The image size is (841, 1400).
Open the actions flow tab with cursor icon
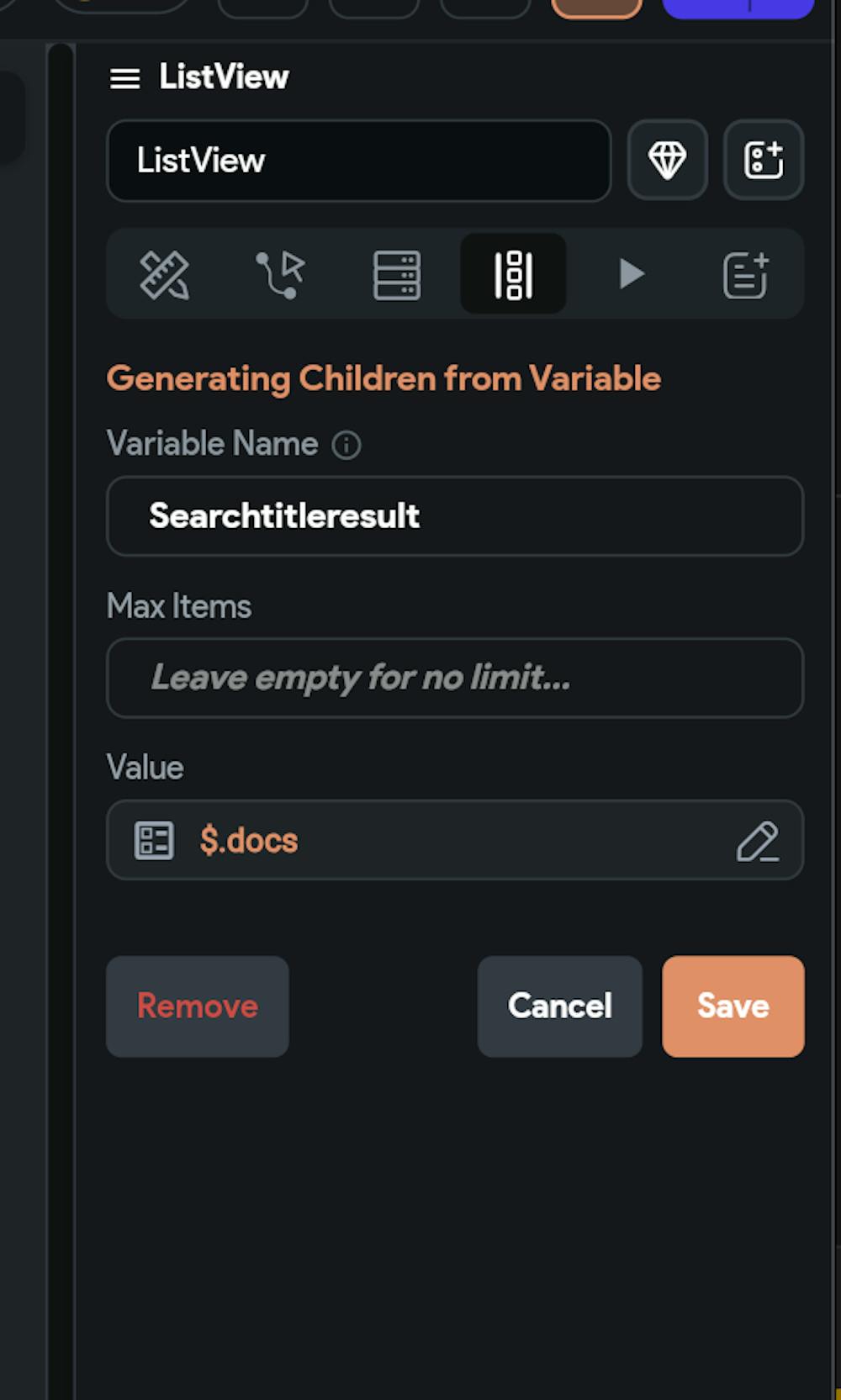(280, 274)
